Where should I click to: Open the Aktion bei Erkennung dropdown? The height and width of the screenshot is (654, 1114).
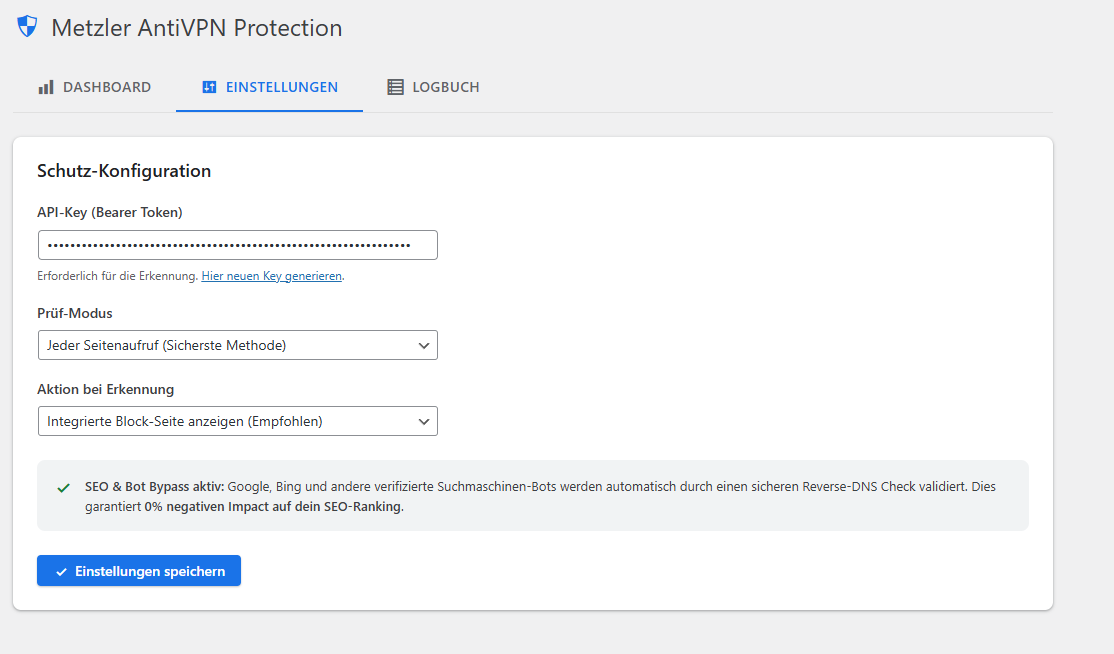(x=237, y=421)
